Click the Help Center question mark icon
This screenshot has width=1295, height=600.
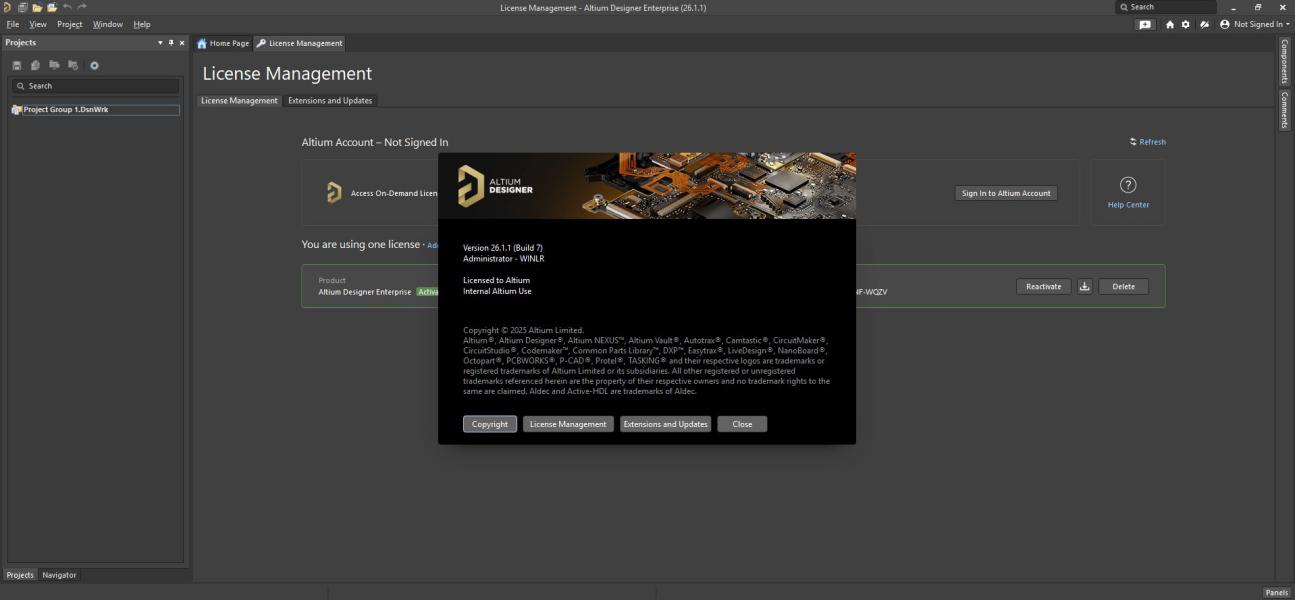(x=1128, y=185)
